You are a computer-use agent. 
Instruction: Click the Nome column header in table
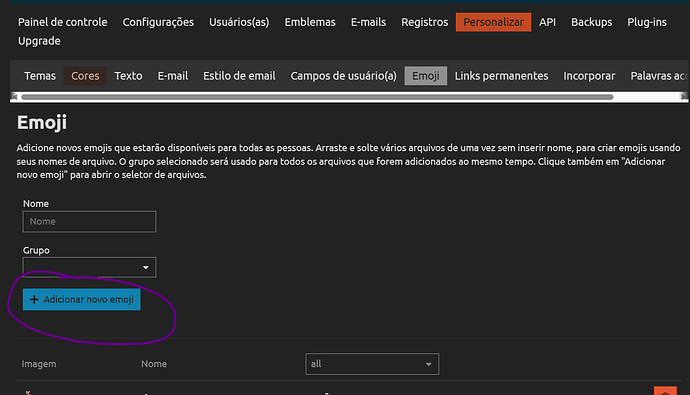pyautogui.click(x=154, y=364)
